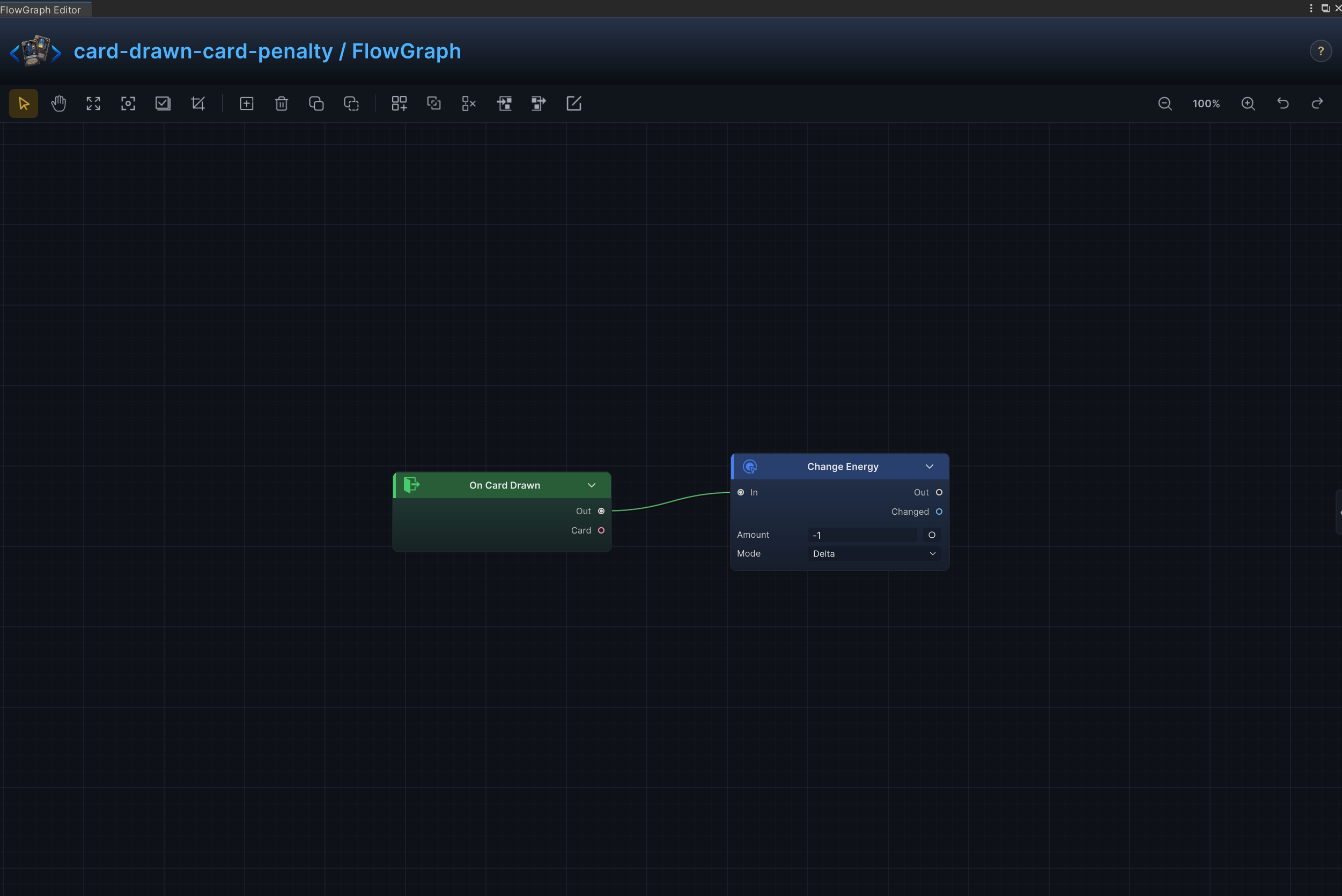Open help with the question mark button

pyautogui.click(x=1321, y=51)
